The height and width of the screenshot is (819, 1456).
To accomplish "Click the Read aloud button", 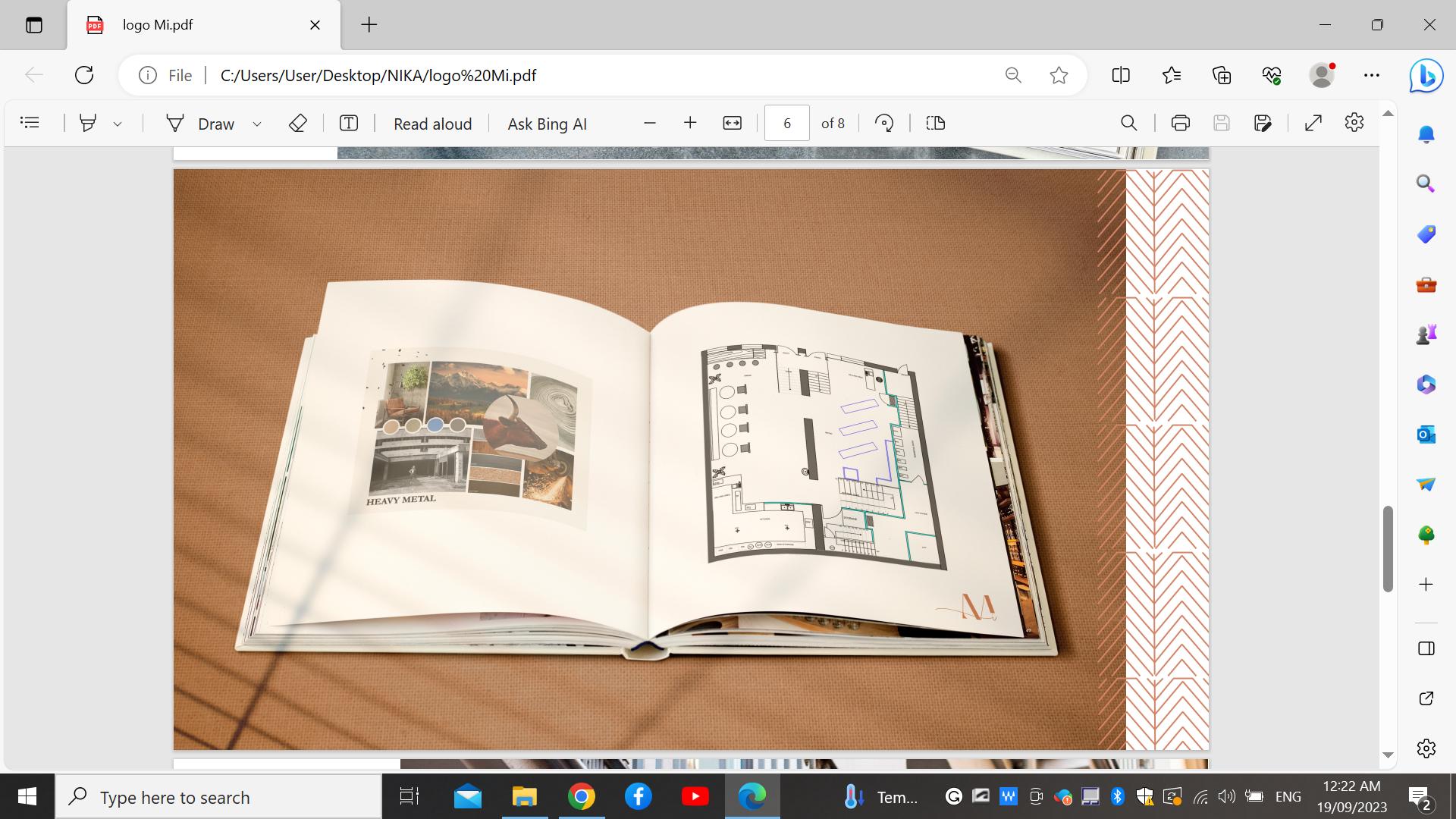I will [432, 124].
